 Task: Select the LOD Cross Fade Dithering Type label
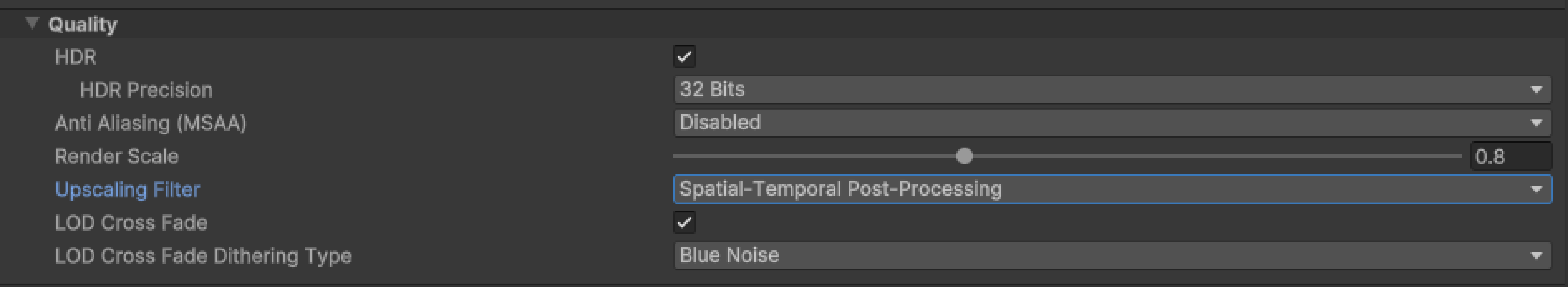point(203,257)
